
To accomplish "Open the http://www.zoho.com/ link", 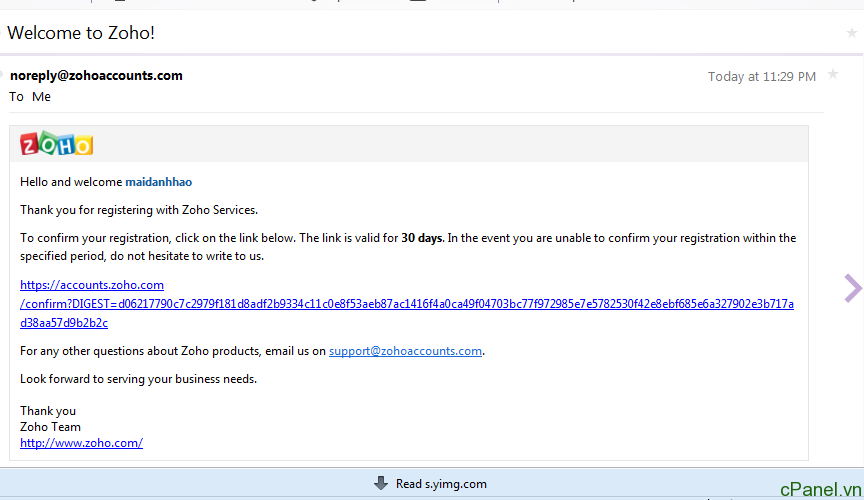I will 82,443.
